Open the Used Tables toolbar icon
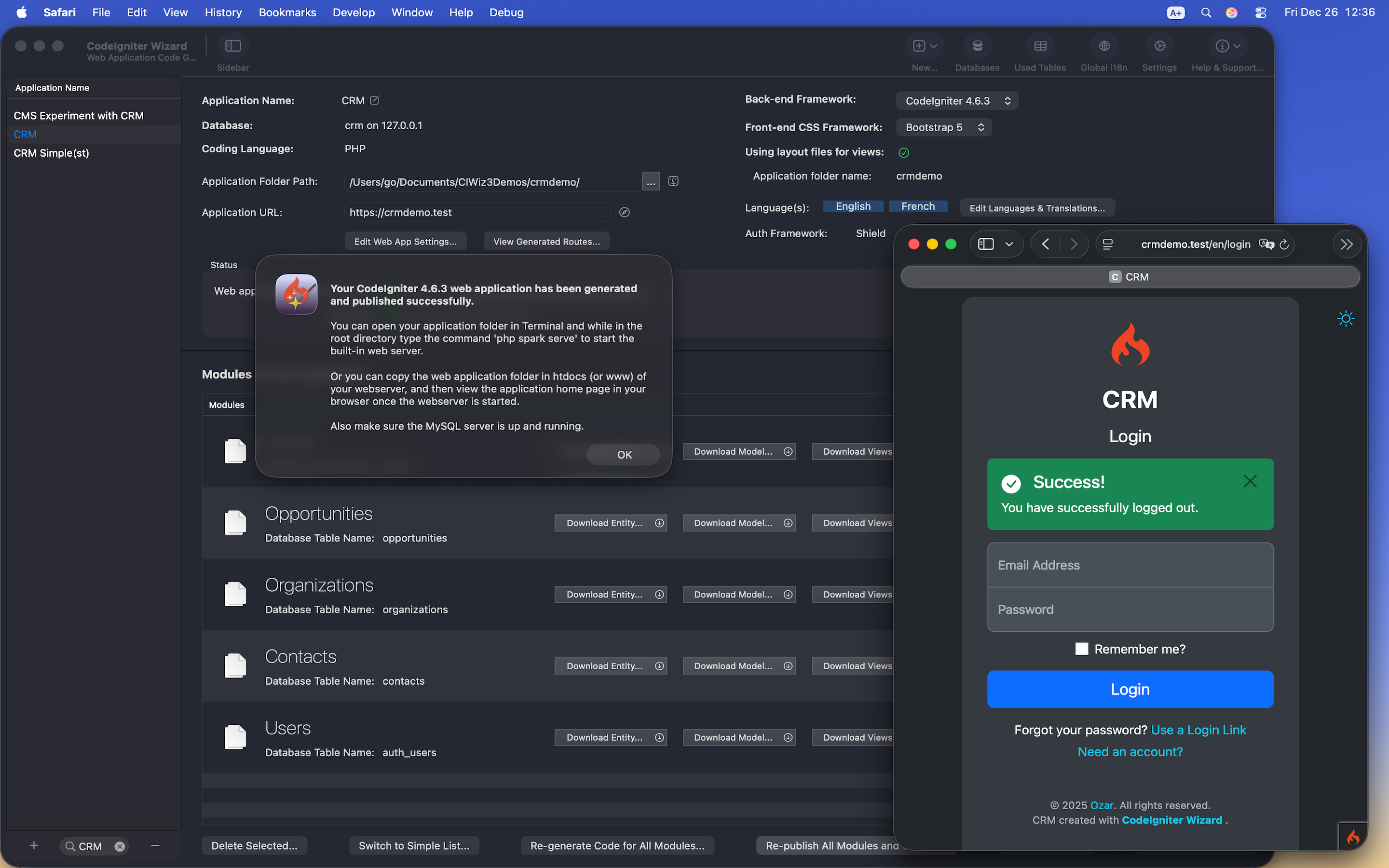The image size is (1389, 868). 1039,46
